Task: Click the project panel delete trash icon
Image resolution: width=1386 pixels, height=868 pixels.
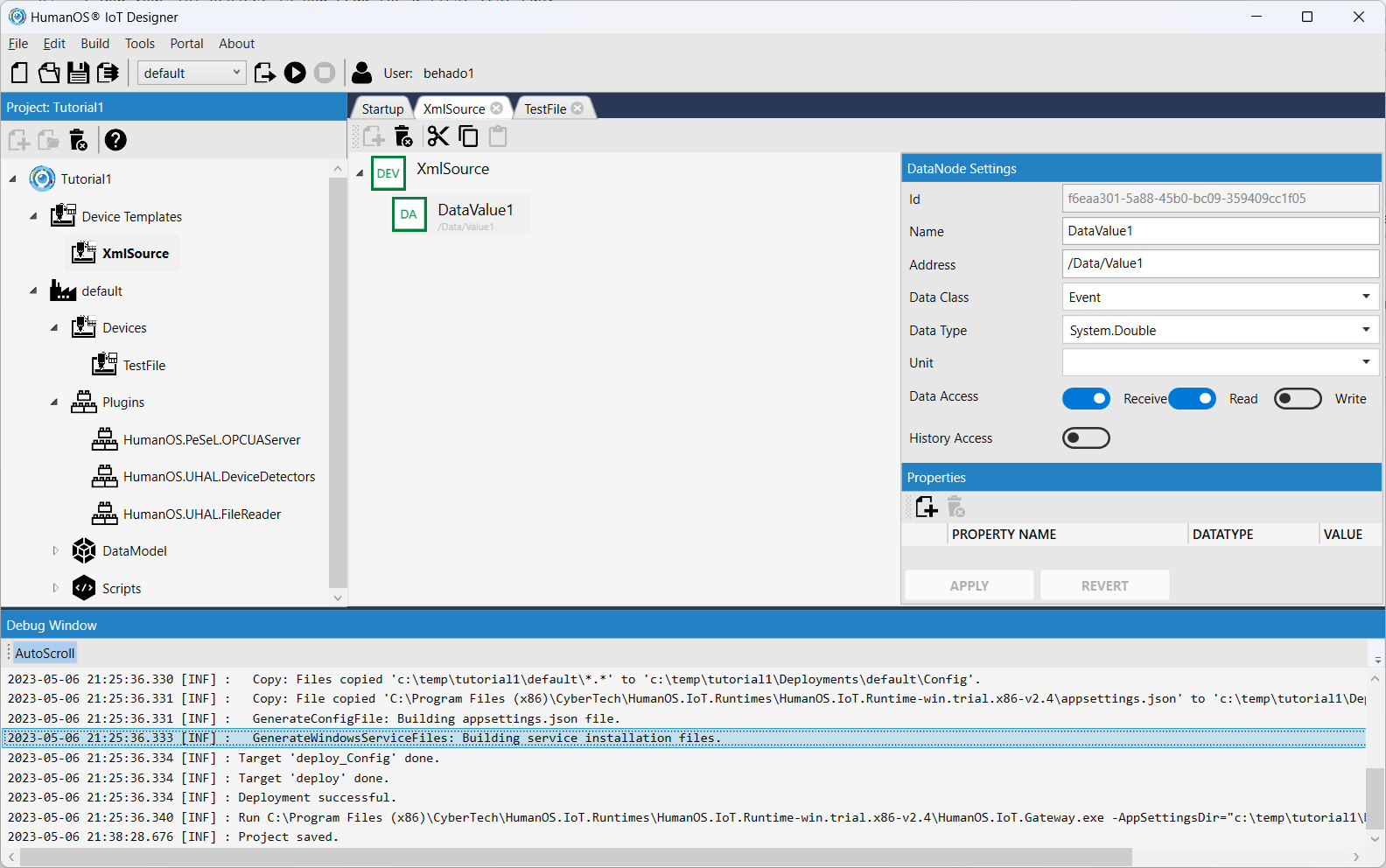Action: 79,140
